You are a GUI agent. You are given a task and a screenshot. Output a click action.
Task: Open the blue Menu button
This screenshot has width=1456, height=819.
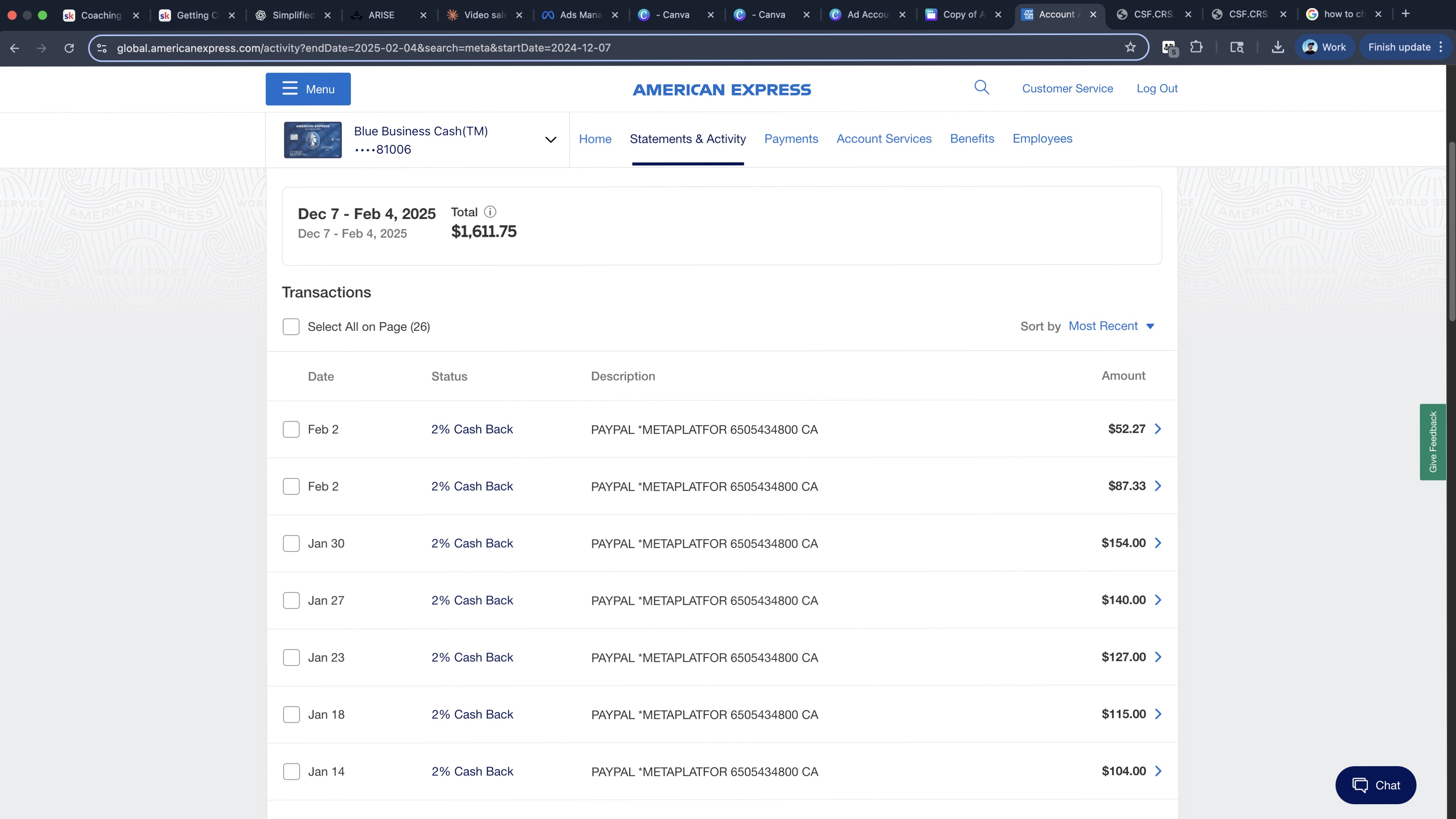pos(308,89)
